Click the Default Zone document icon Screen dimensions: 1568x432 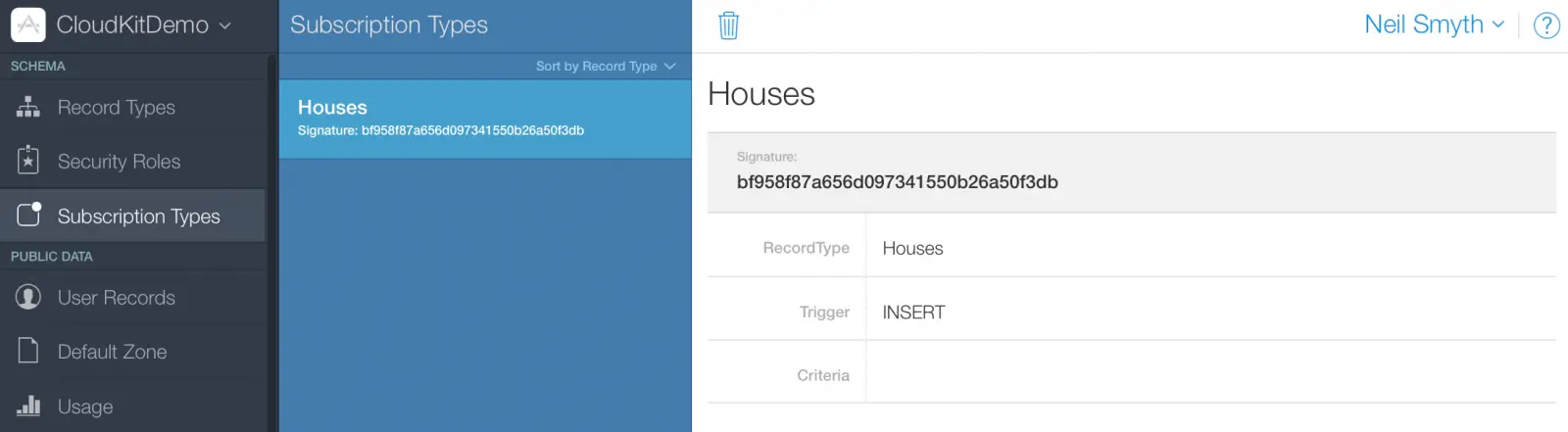click(x=28, y=351)
